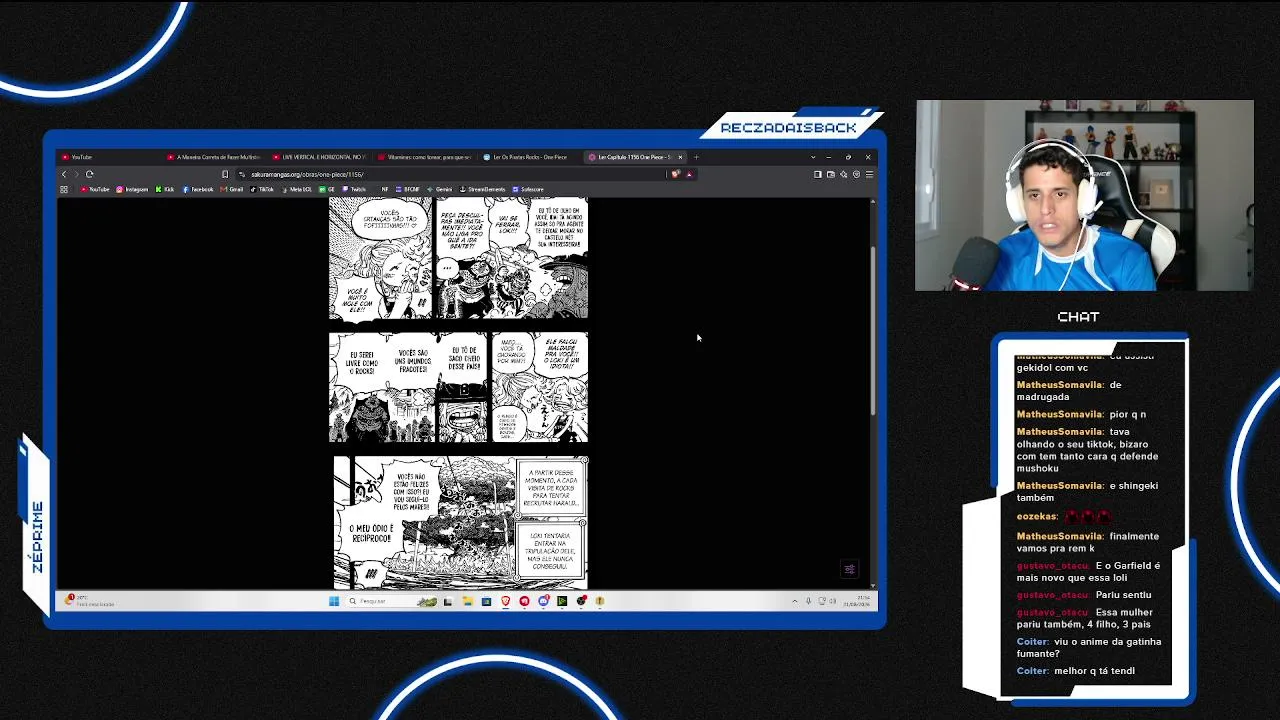Viewport: 1280px width, 720px height.
Task: Open File Explorer from the taskbar
Action: point(467,601)
